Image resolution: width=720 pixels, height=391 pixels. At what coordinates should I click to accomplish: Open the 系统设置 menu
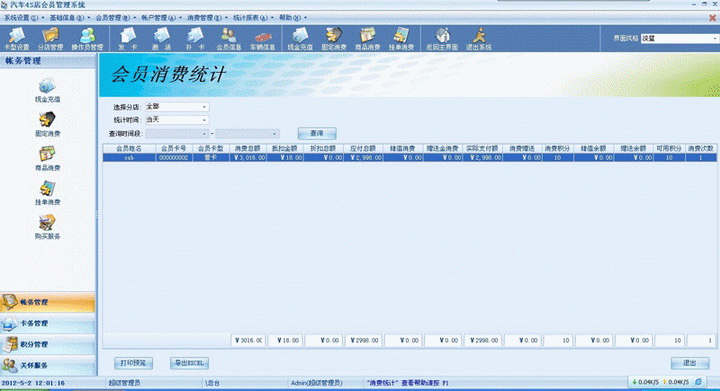click(24, 18)
